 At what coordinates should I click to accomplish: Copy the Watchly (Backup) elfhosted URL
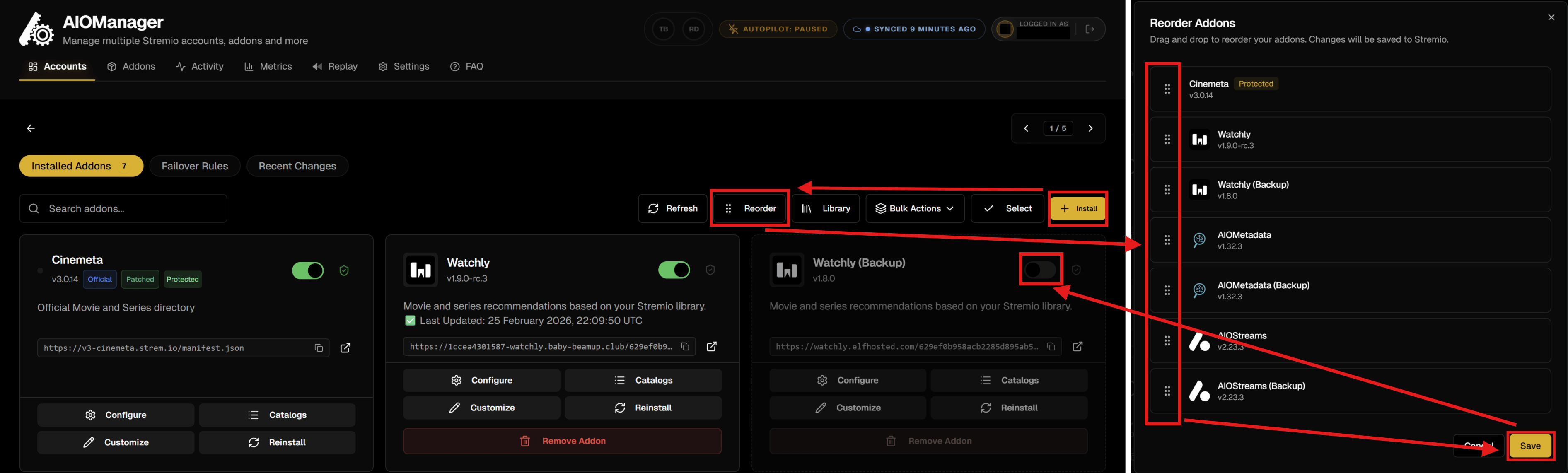coord(1051,347)
